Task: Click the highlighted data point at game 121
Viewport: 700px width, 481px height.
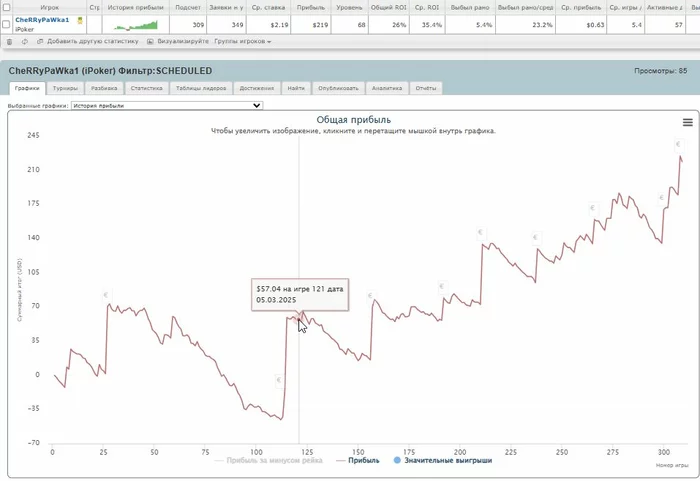Action: point(299,318)
